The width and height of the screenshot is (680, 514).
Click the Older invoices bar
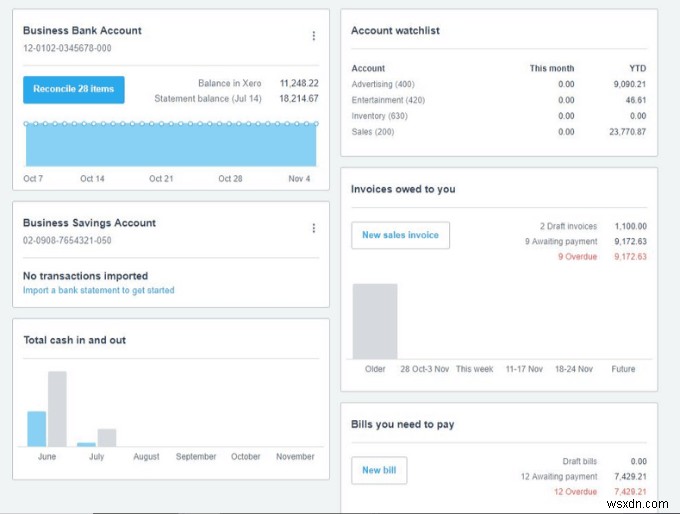click(375, 320)
